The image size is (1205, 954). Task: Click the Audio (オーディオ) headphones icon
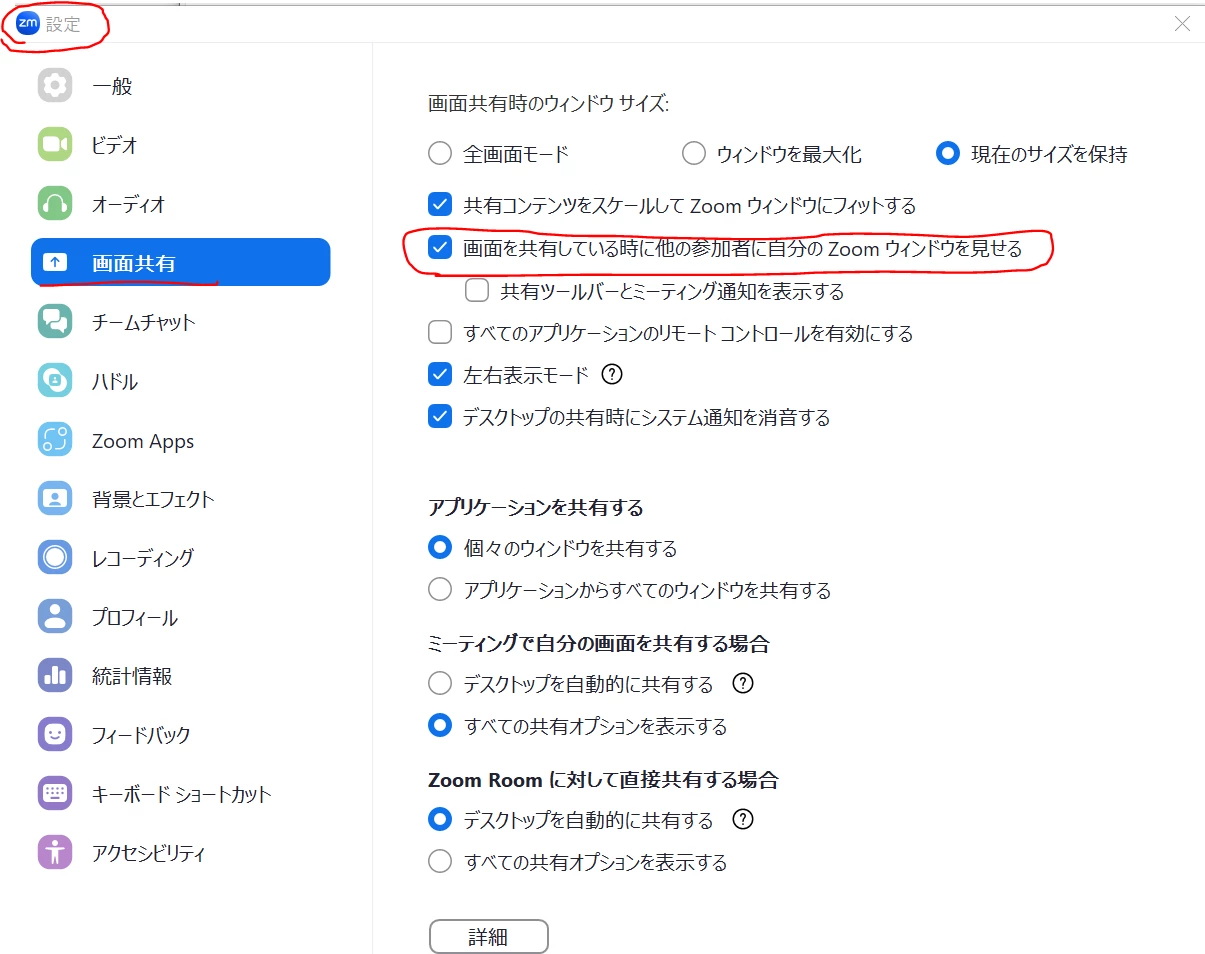click(55, 204)
